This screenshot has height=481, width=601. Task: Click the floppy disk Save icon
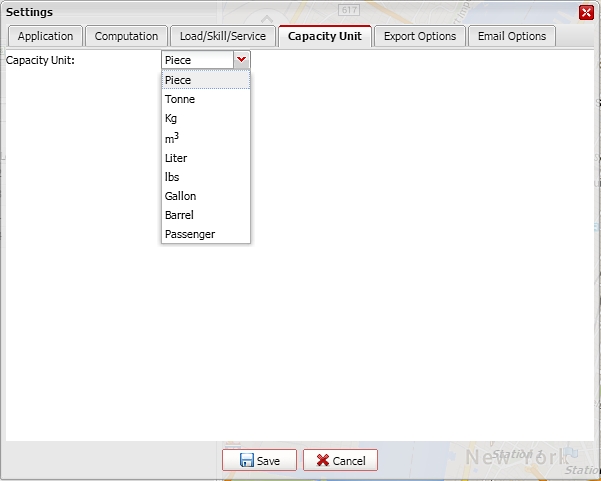point(246,460)
